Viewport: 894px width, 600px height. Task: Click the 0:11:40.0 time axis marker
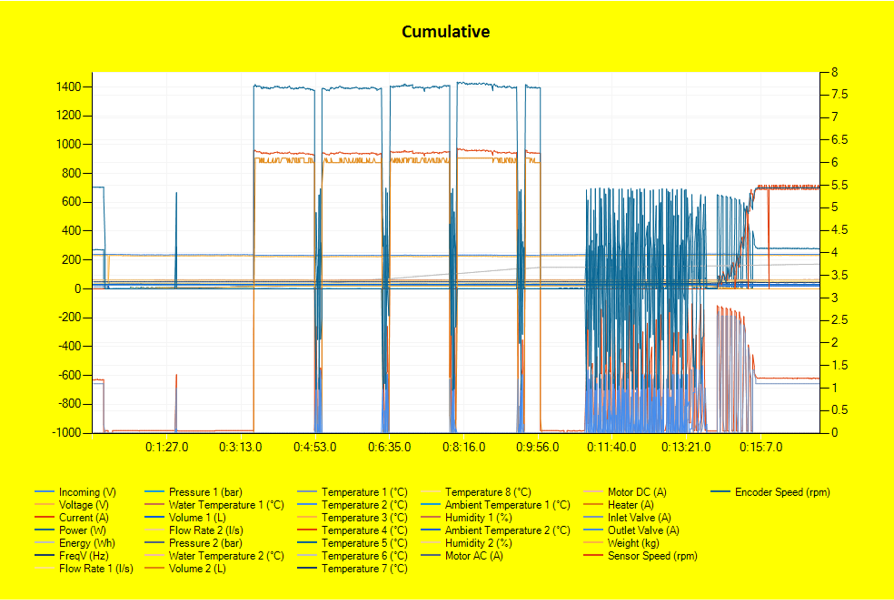tap(611, 447)
